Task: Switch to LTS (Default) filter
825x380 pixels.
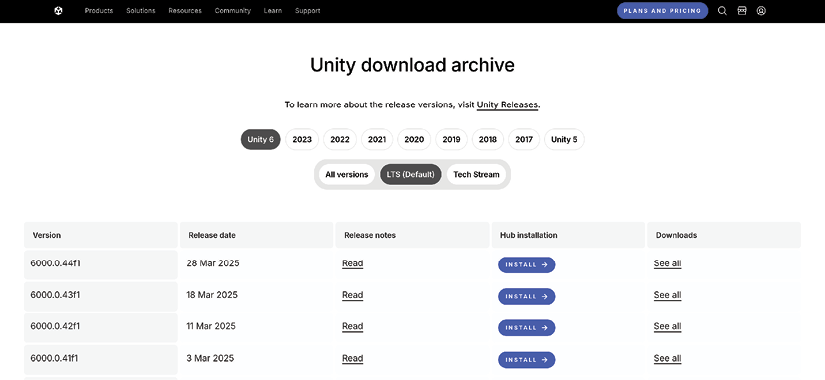Action: pos(411,174)
